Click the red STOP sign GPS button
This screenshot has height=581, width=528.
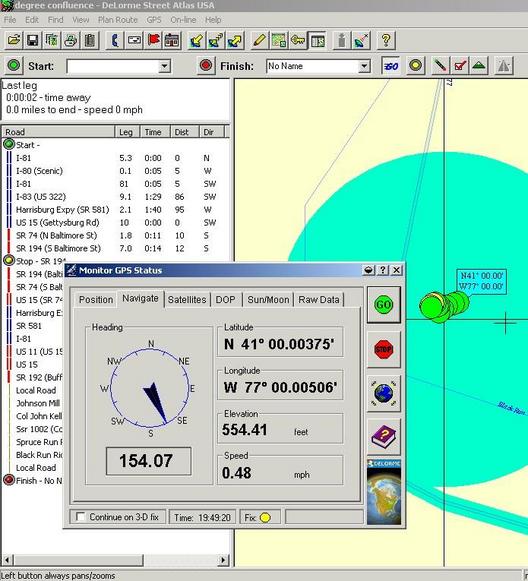[383, 349]
